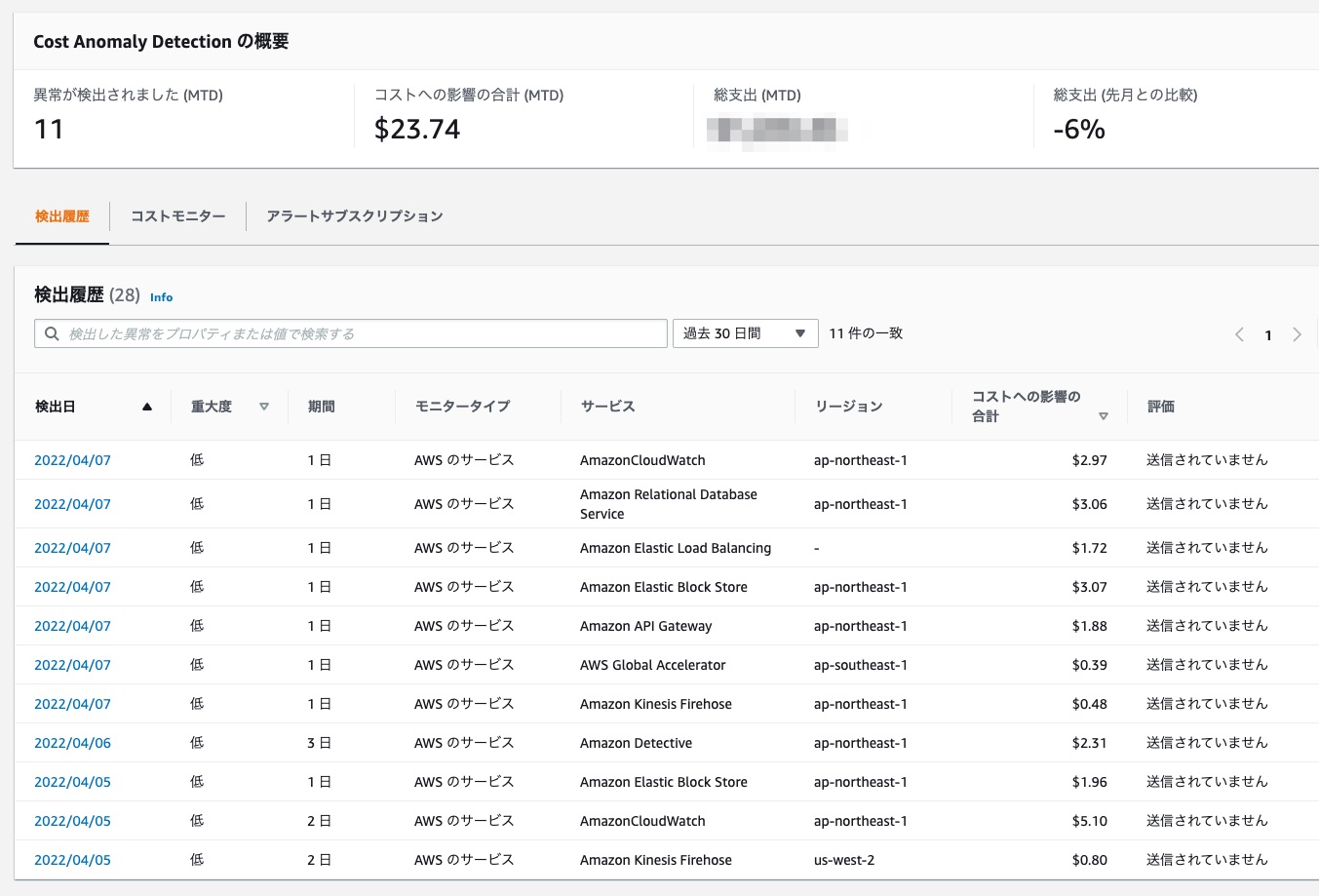The height and width of the screenshot is (896, 1319).
Task: Open アラートサブスクリプション tab
Action: [355, 216]
